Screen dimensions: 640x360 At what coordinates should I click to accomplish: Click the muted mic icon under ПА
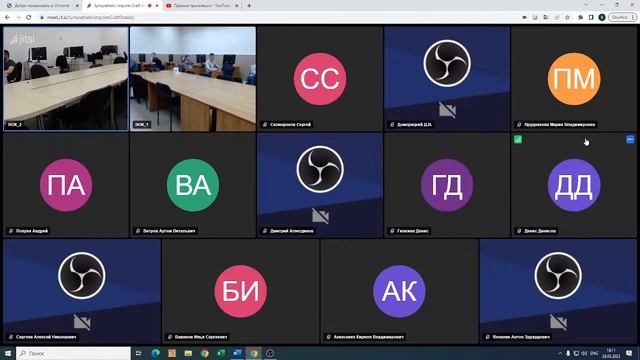point(11,231)
